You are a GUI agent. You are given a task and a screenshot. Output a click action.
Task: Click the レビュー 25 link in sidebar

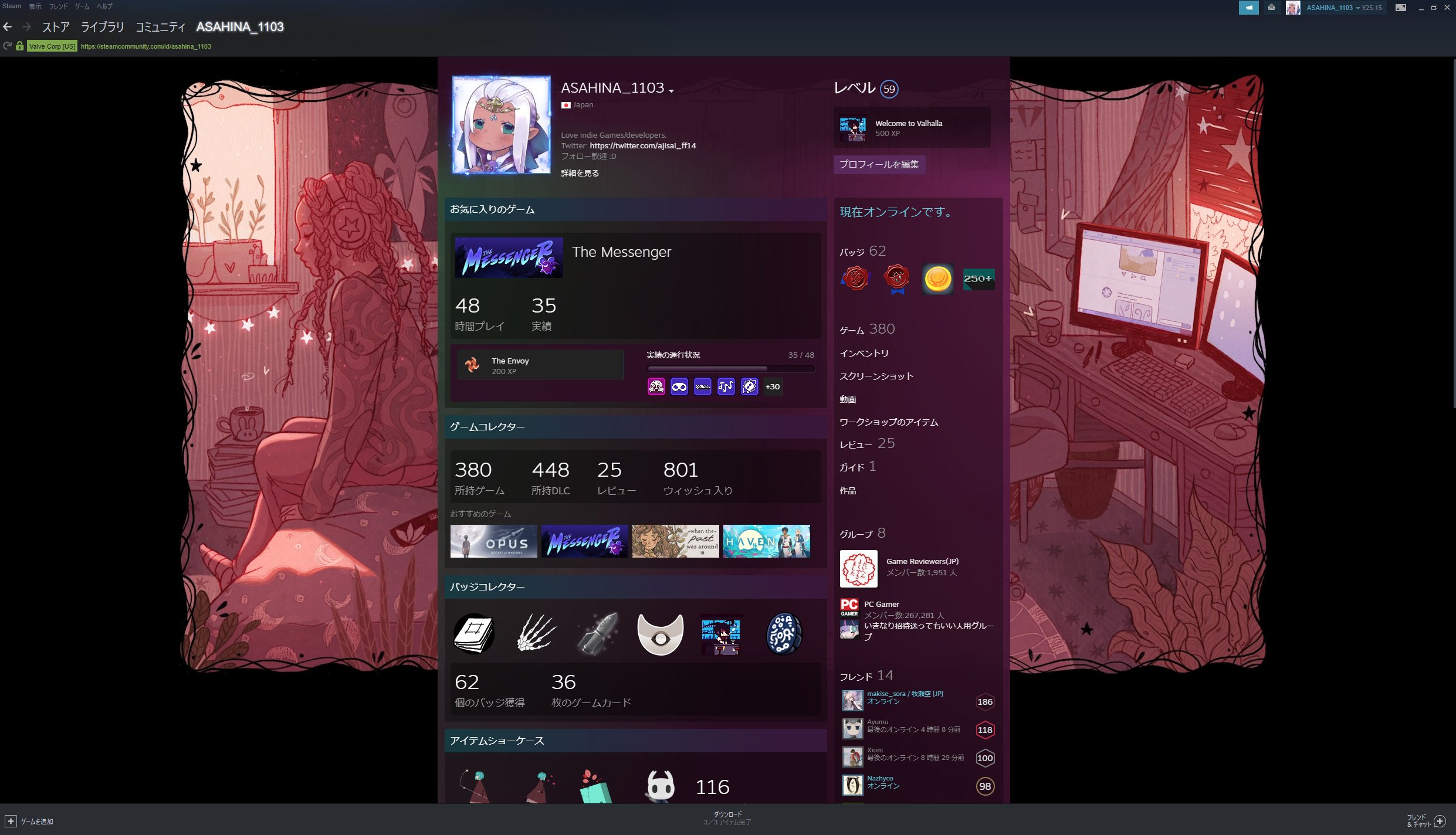point(867,444)
